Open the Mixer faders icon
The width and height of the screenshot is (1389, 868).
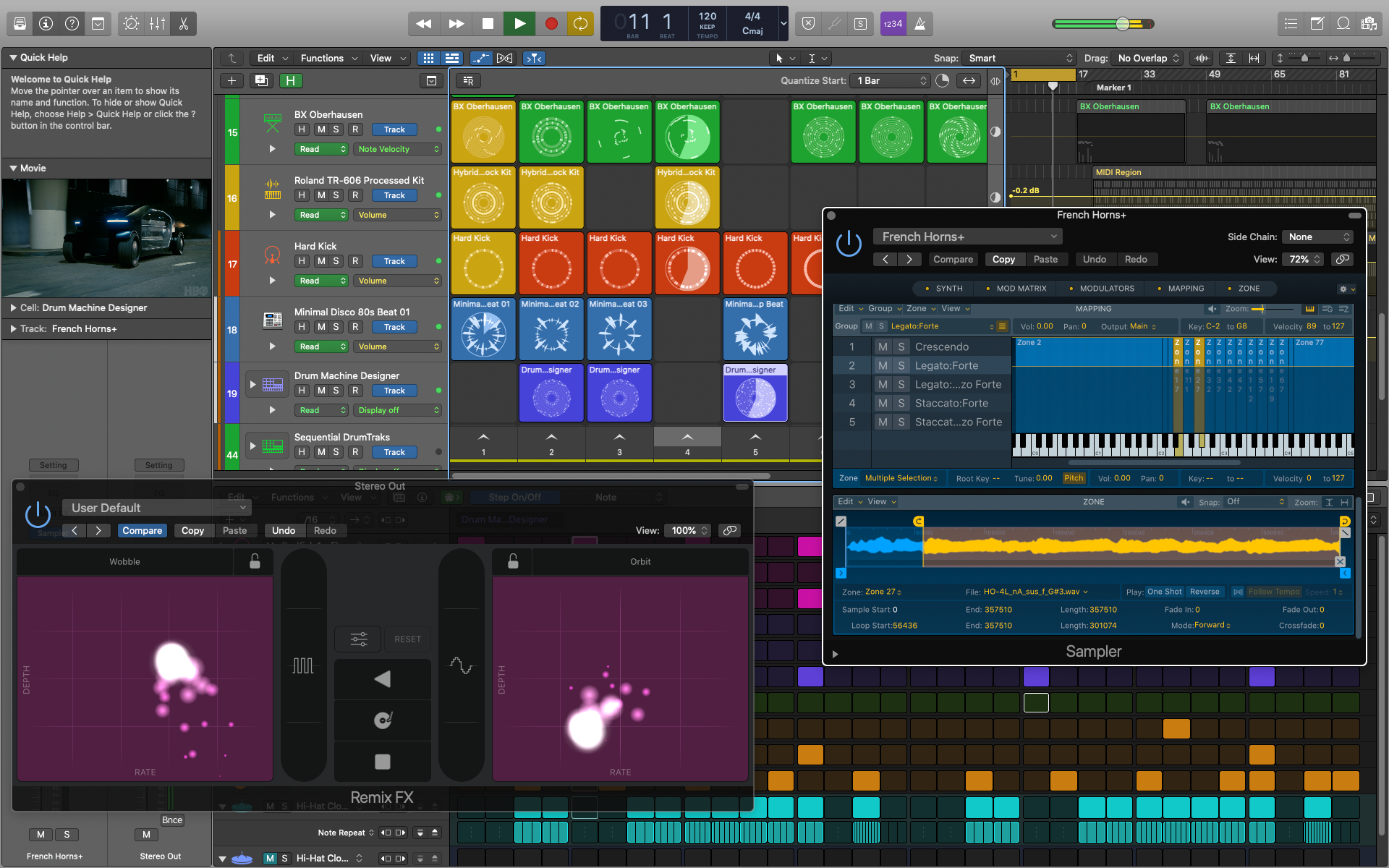157,24
